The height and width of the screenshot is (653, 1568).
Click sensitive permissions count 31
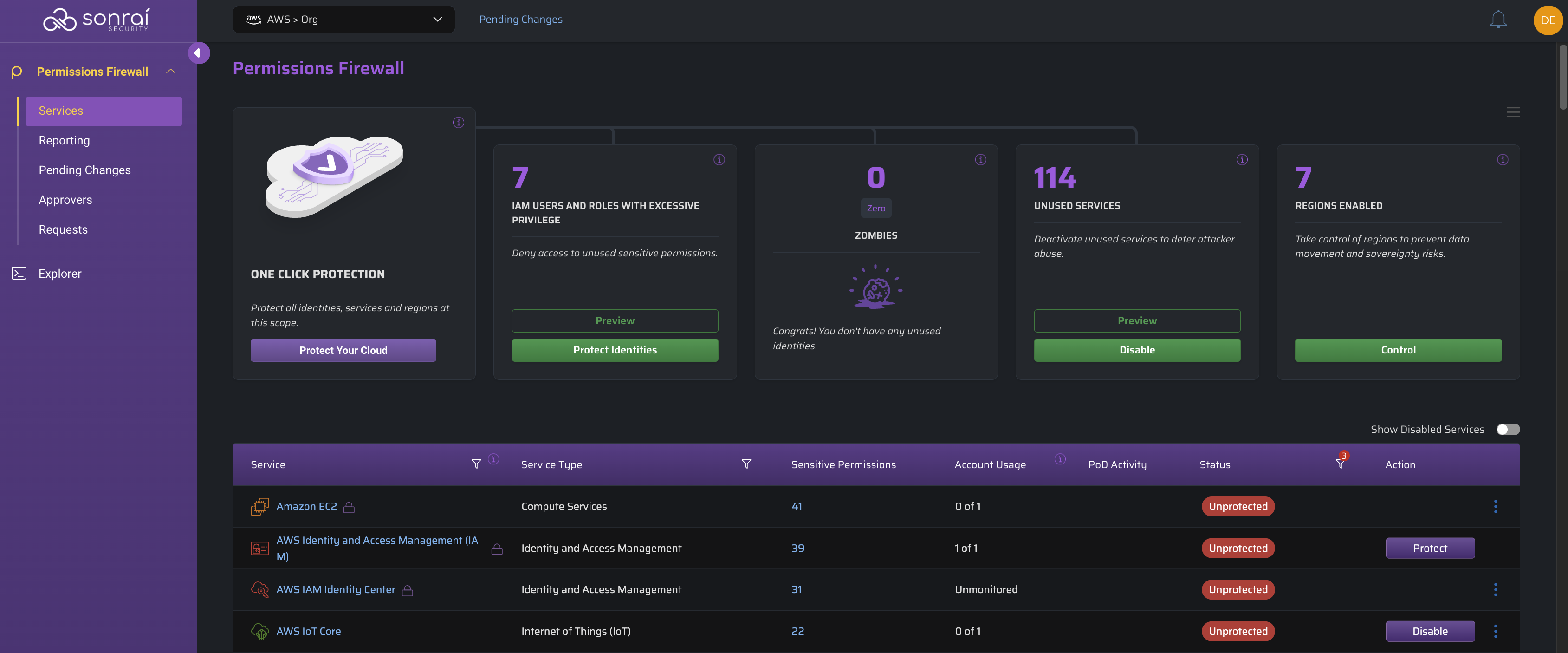(x=796, y=590)
